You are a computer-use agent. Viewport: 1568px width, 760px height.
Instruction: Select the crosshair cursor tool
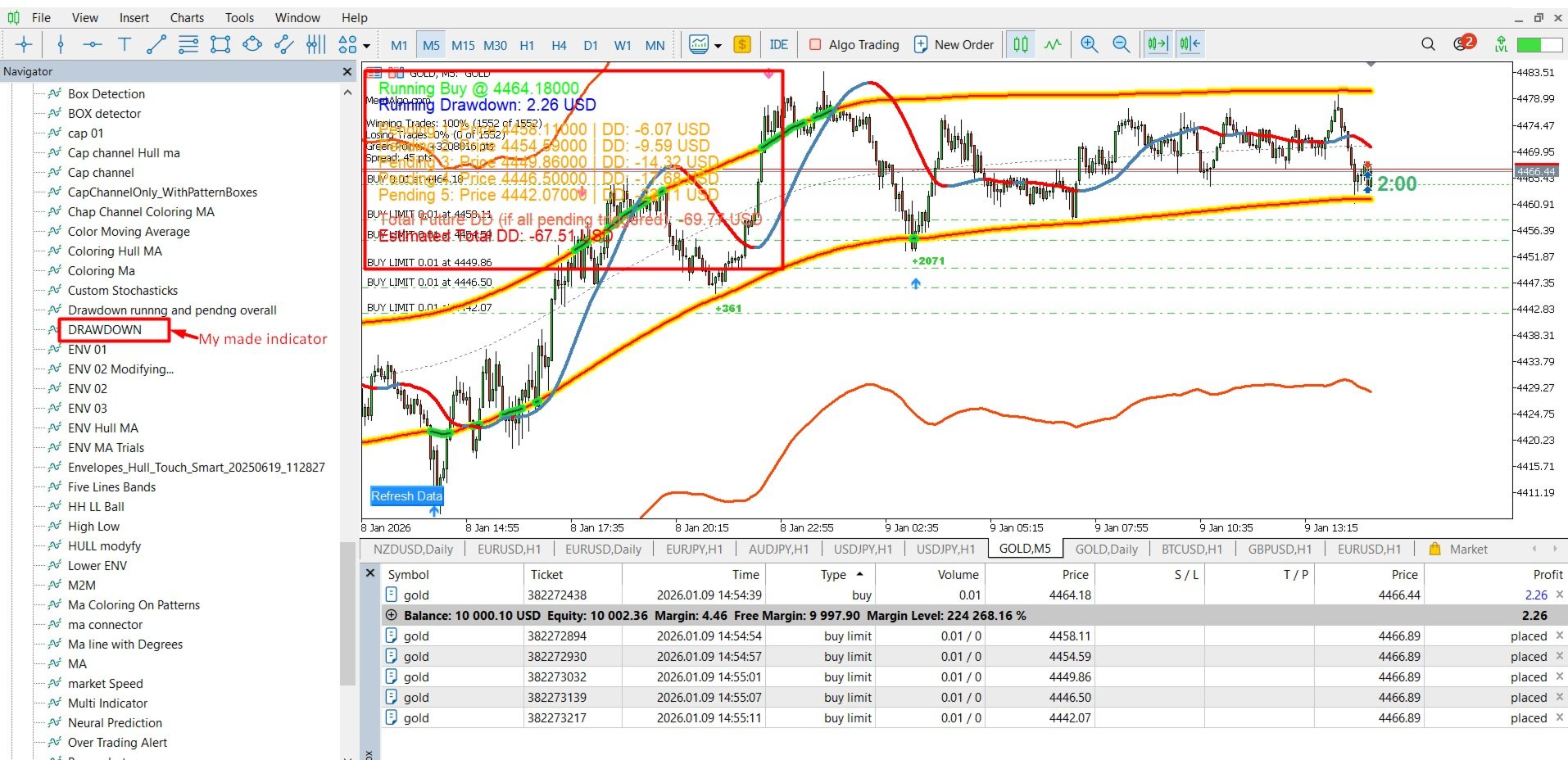(24, 44)
